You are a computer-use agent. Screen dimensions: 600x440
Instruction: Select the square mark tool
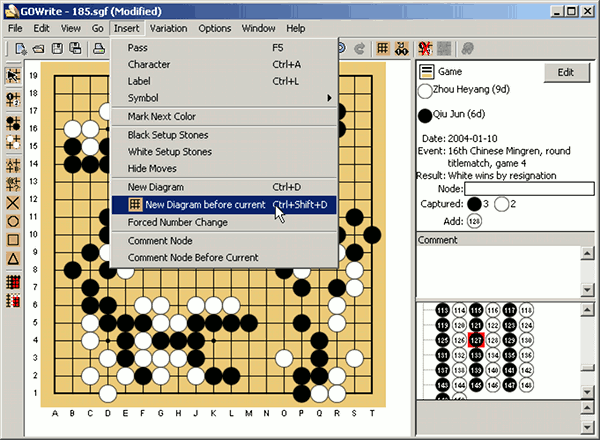(x=14, y=240)
